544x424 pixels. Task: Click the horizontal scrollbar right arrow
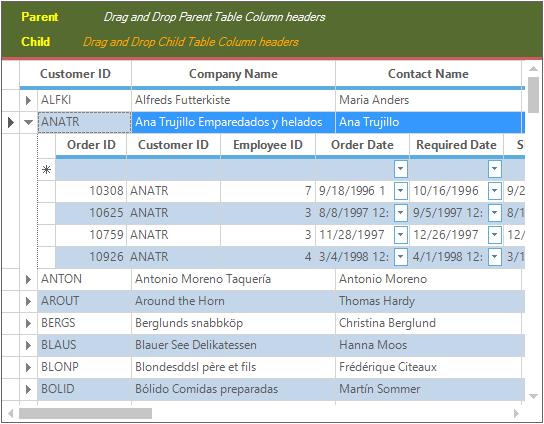coord(516,413)
